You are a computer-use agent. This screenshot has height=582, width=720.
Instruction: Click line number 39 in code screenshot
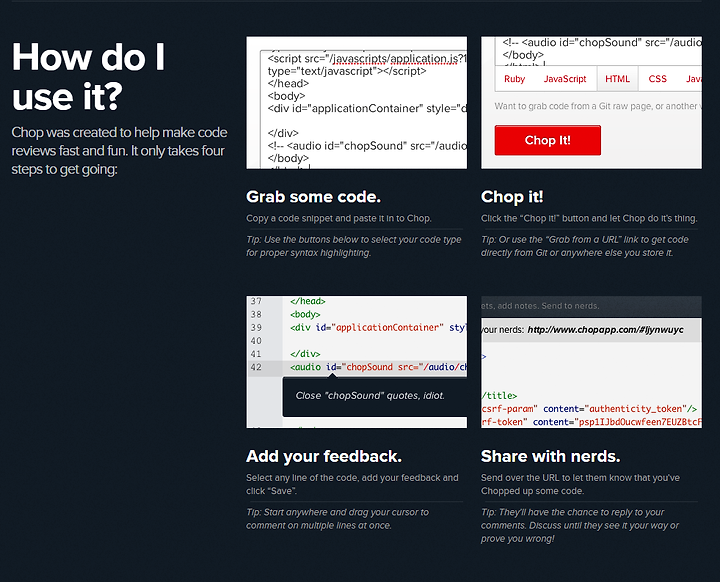[x=256, y=328]
